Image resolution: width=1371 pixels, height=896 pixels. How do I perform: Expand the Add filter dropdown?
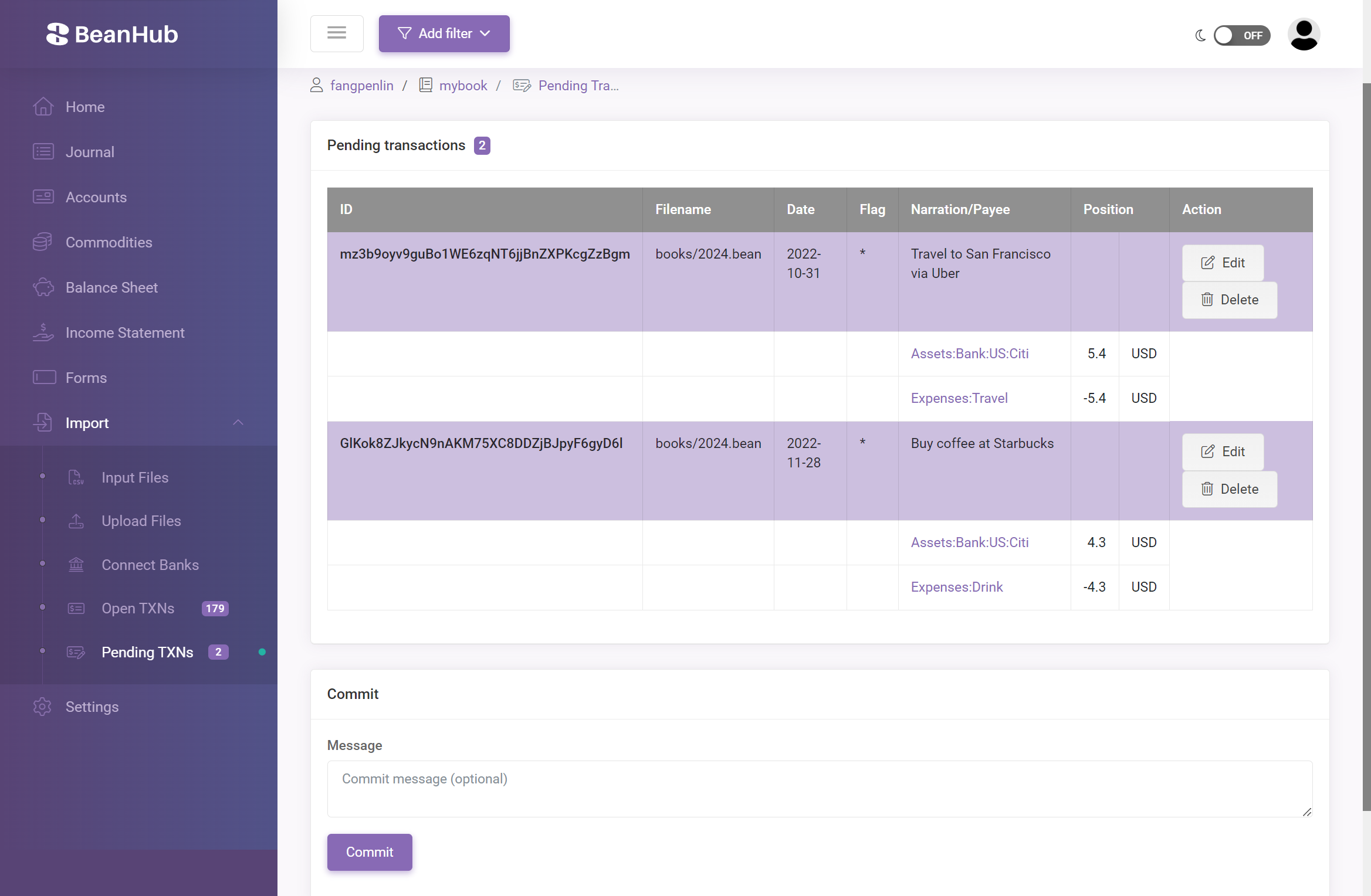coord(444,33)
